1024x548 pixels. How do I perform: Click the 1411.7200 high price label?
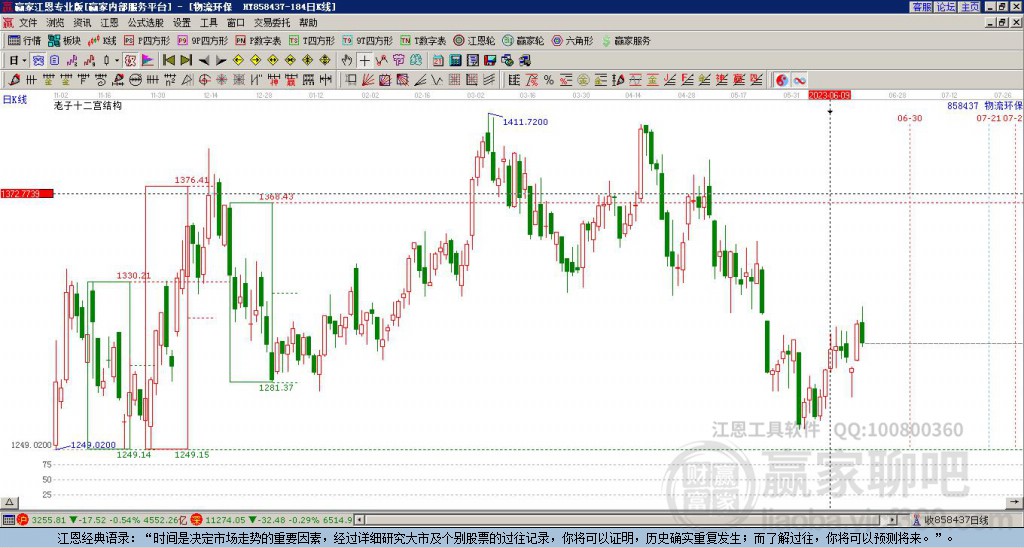click(x=525, y=122)
